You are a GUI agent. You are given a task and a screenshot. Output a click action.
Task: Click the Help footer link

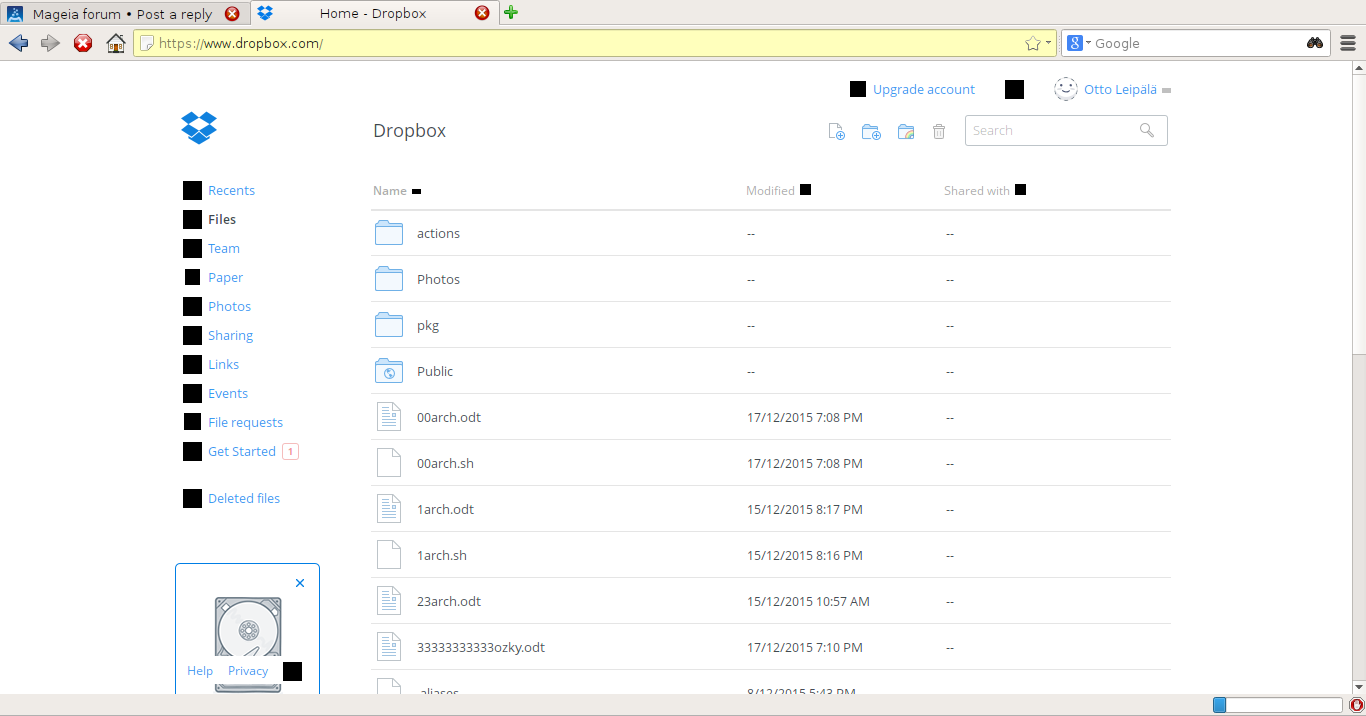tap(200, 671)
